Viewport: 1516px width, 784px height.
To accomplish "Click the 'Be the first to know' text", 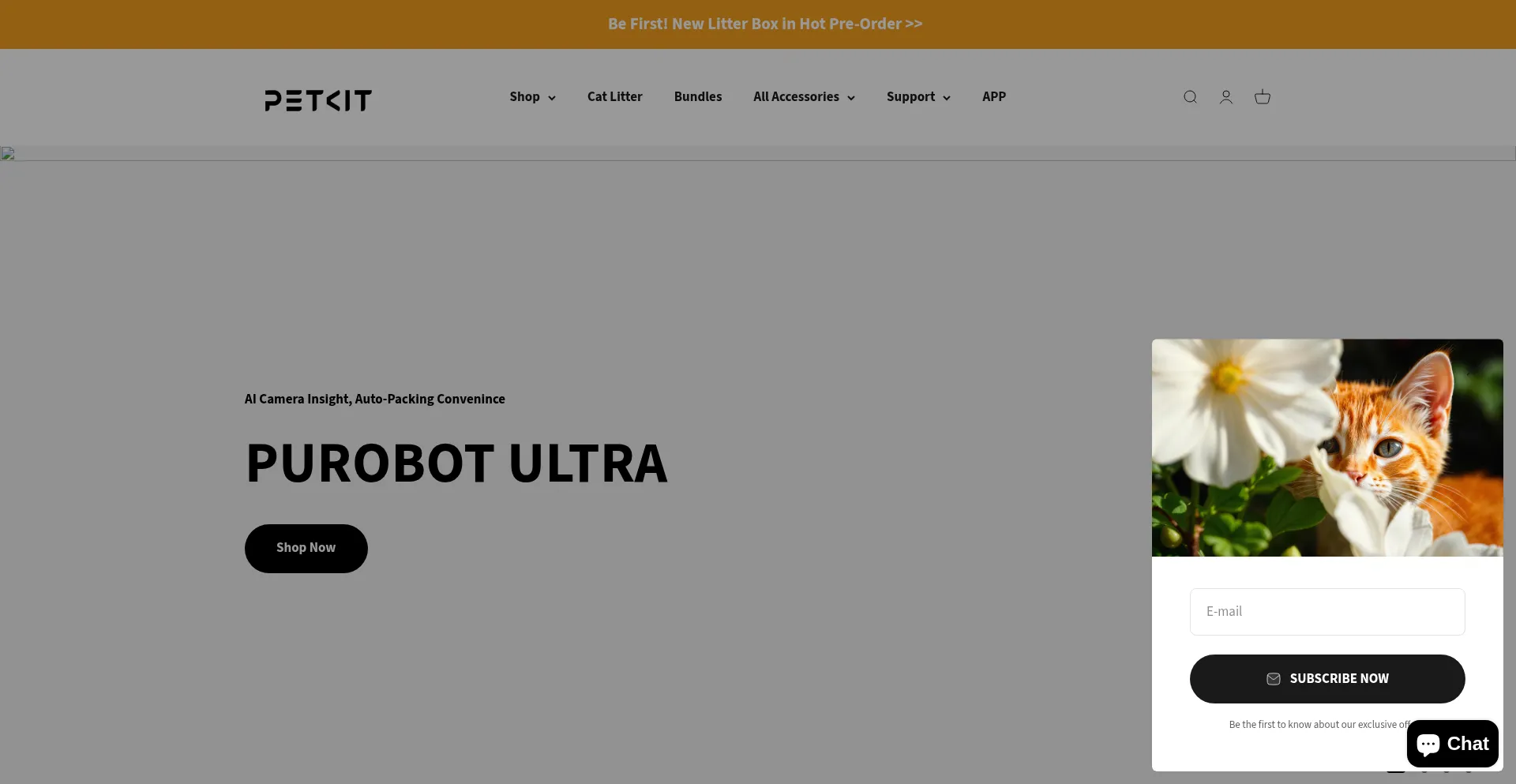I will tap(1315, 724).
